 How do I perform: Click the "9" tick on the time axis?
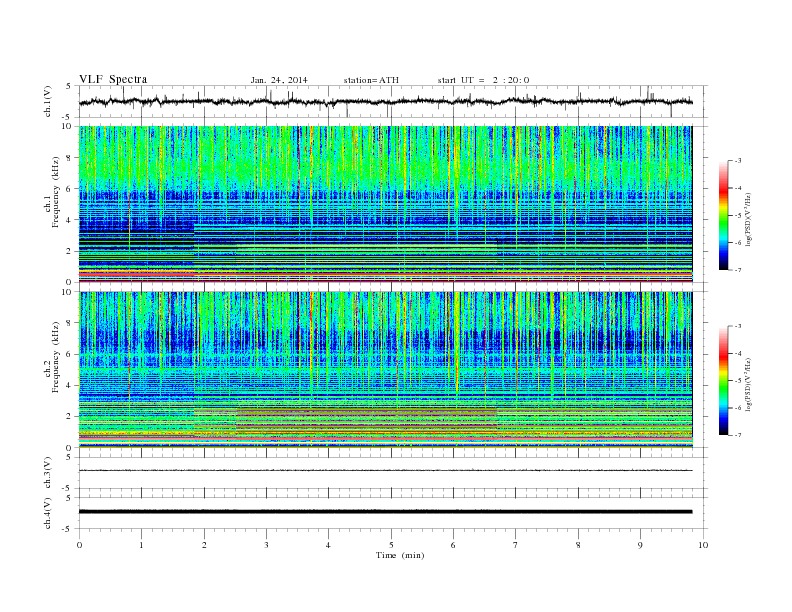point(640,545)
